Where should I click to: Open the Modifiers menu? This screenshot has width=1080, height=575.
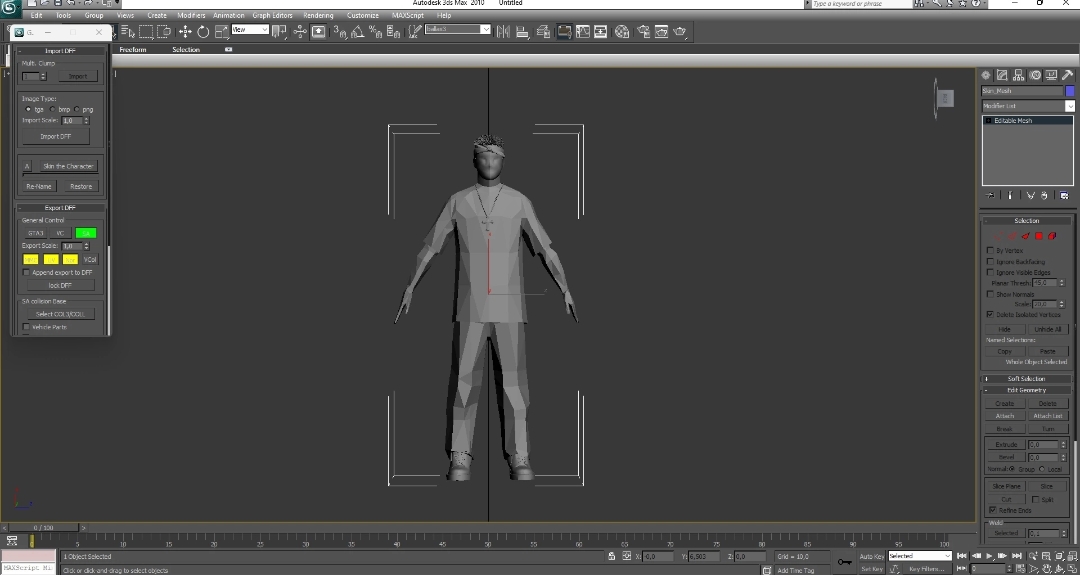(x=191, y=16)
